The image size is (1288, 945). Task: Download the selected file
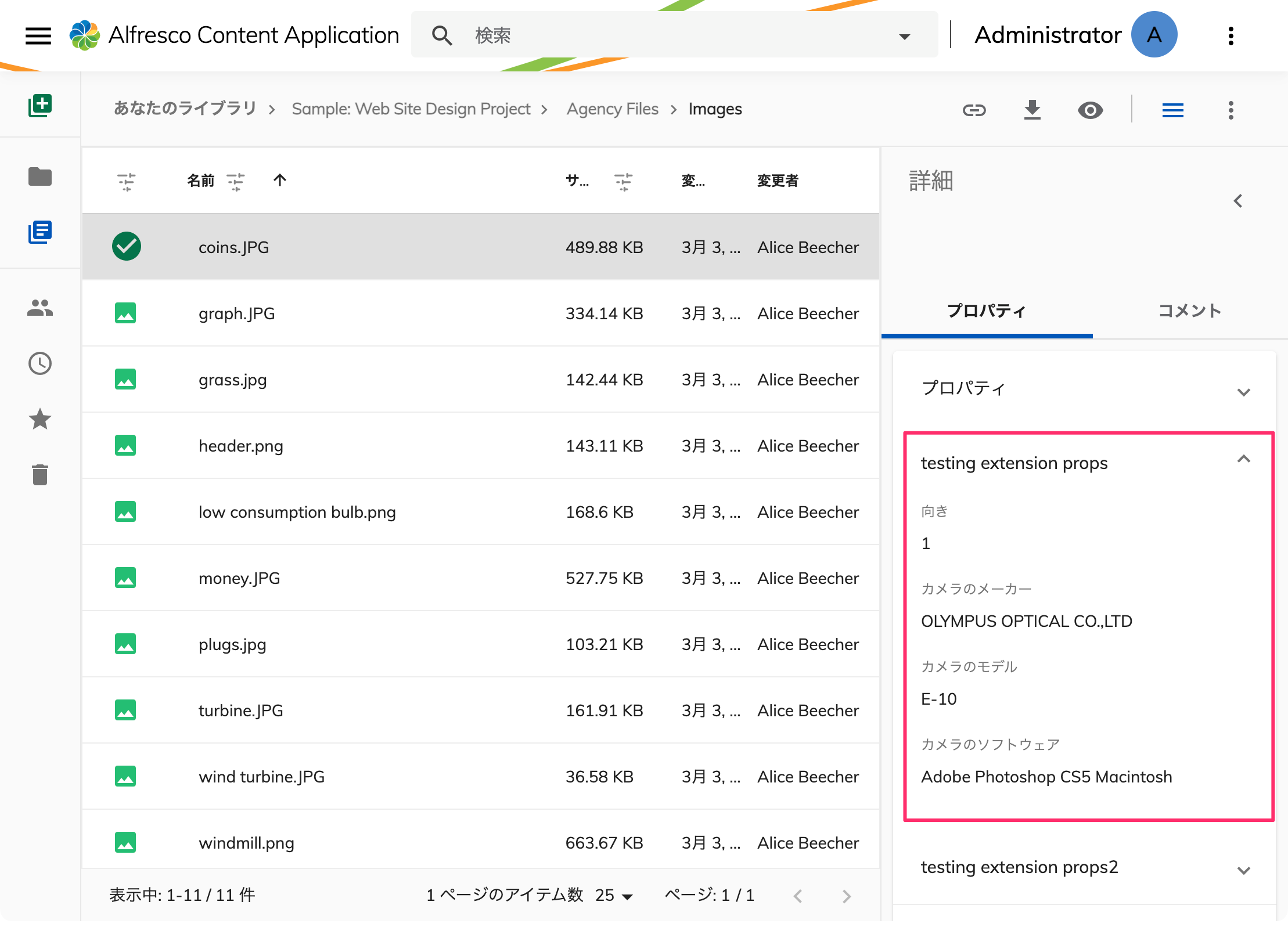1032,110
